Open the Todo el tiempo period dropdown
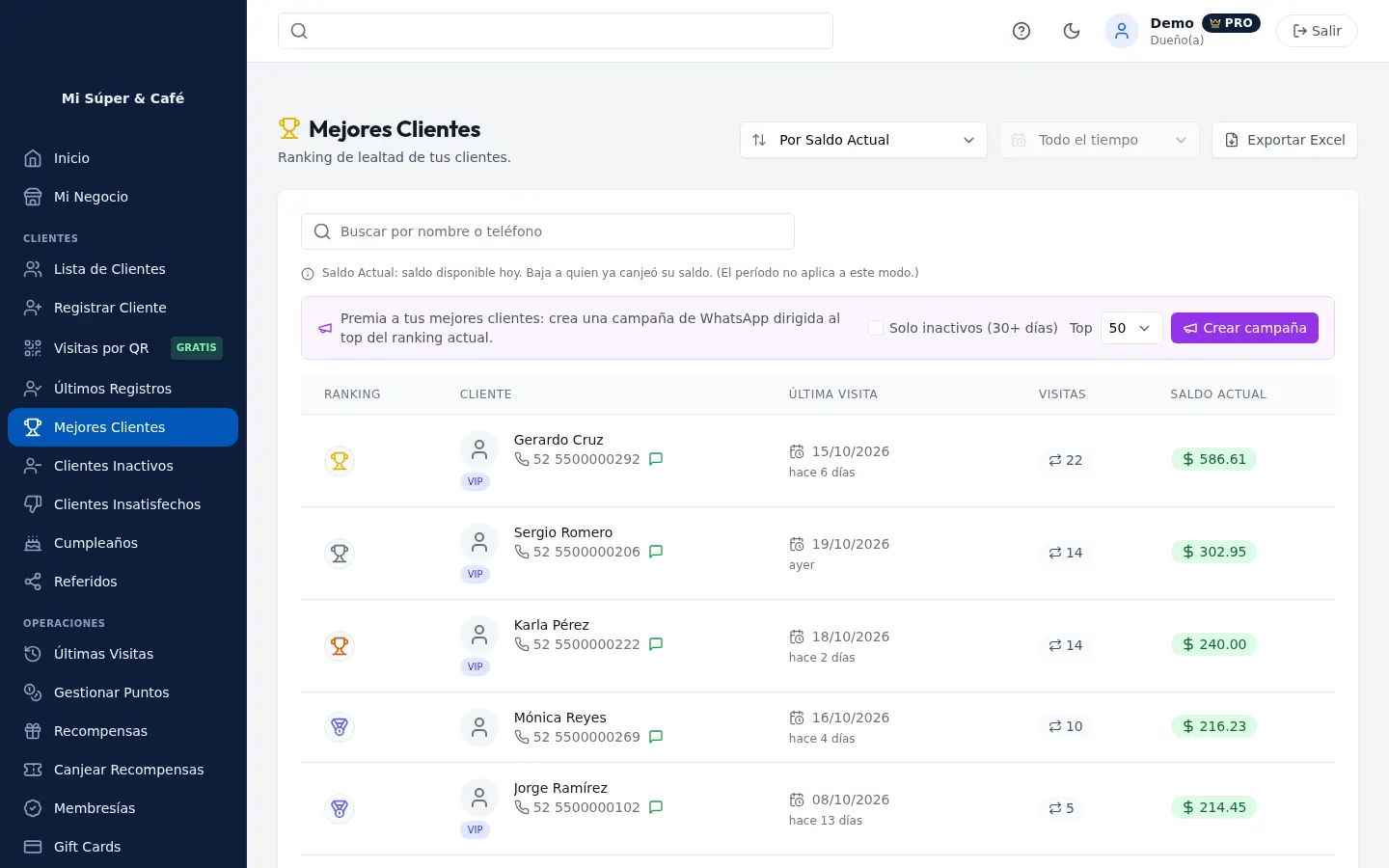The image size is (1389, 868). (1100, 140)
